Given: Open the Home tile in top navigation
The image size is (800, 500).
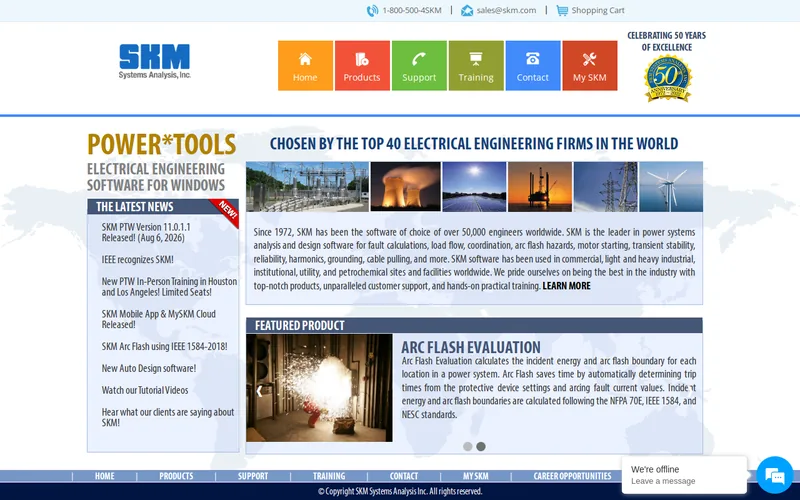Looking at the screenshot, I should [x=305, y=65].
